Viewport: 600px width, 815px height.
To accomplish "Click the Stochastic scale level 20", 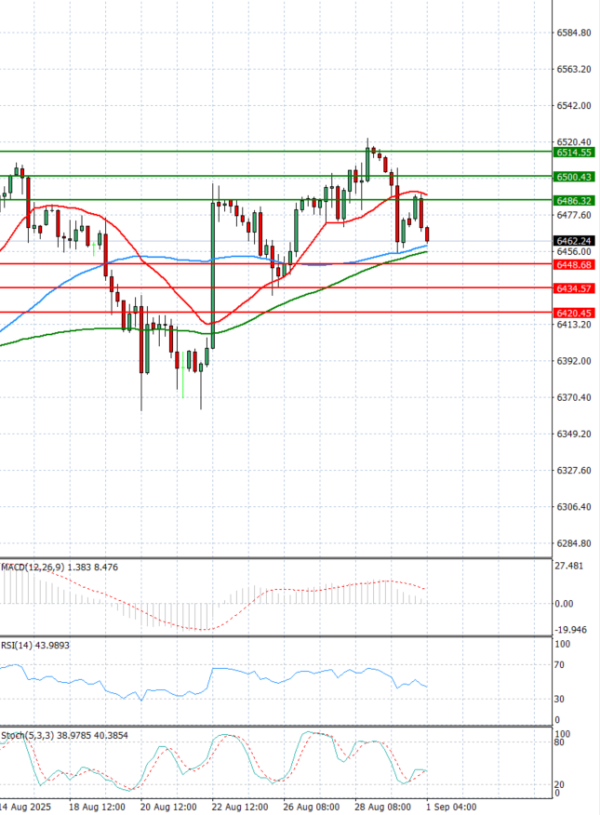I will click(x=559, y=784).
